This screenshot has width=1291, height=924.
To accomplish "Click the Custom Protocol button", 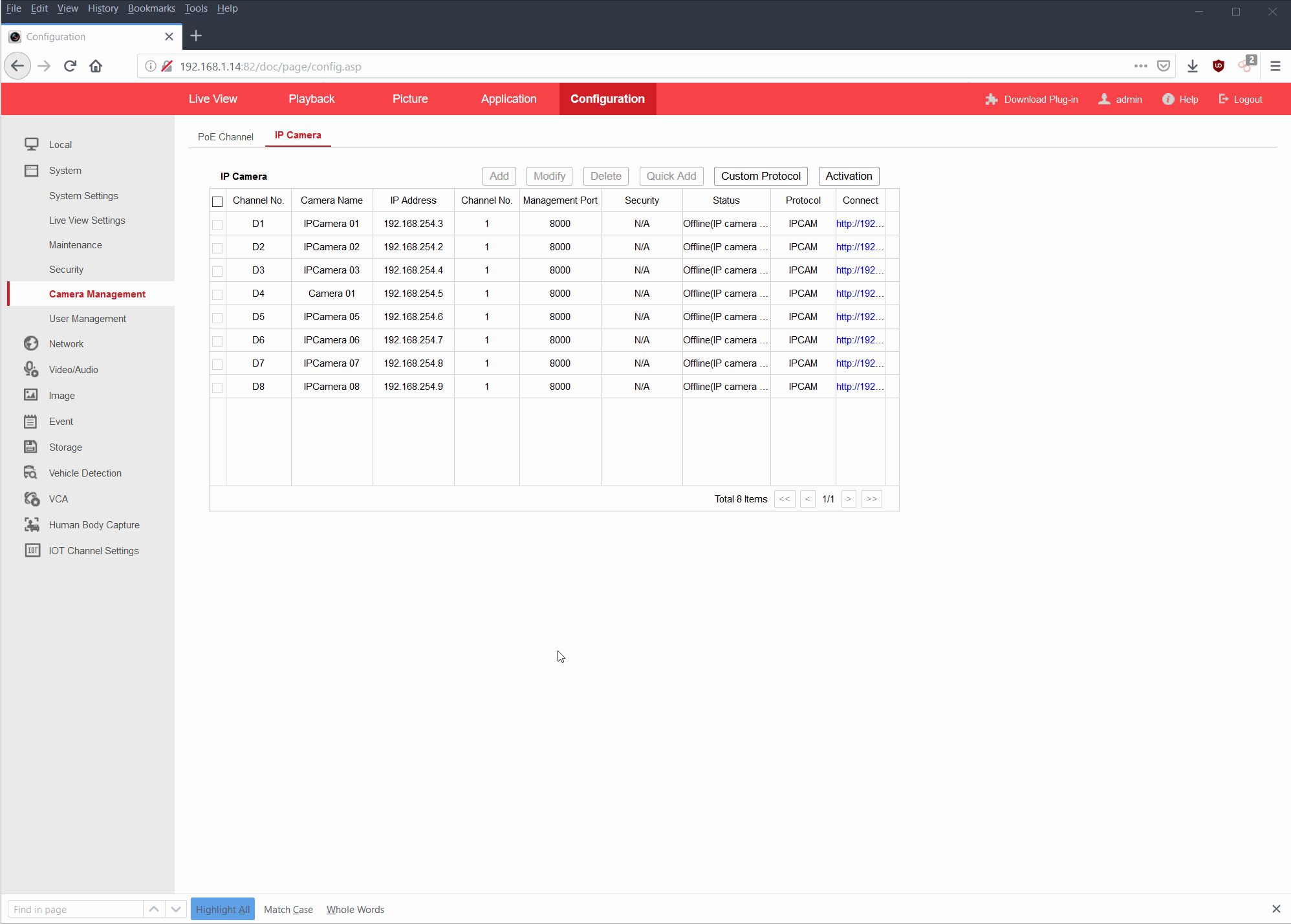I will pos(761,176).
